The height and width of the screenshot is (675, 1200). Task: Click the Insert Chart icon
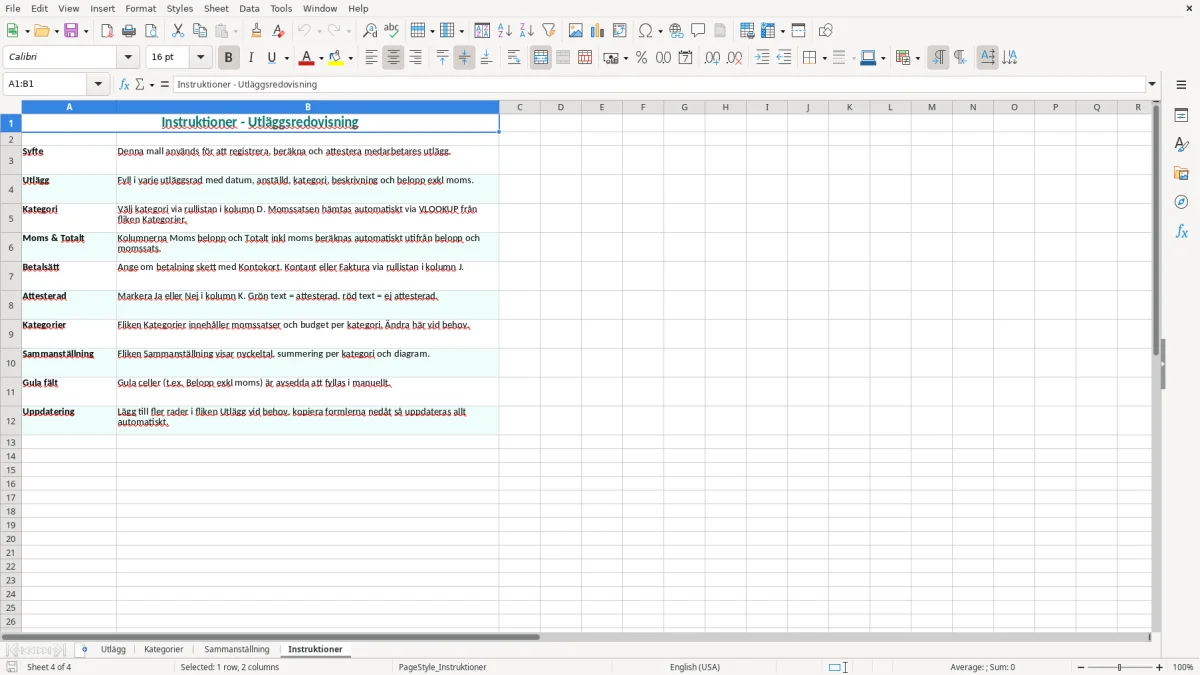coord(598,31)
